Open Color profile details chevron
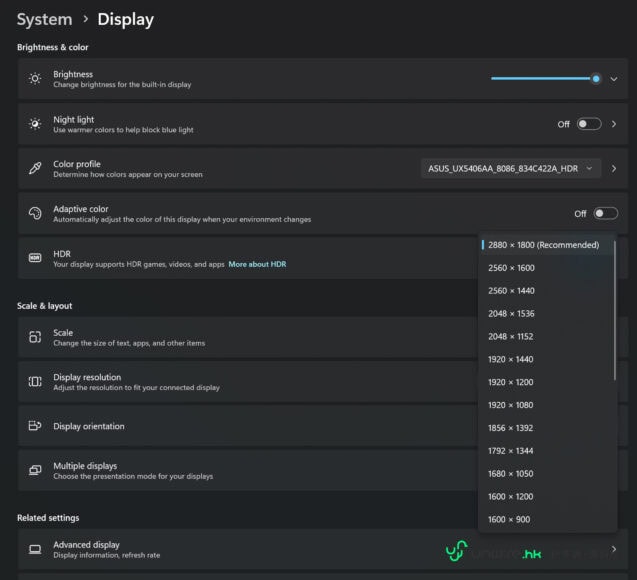 pyautogui.click(x=614, y=169)
